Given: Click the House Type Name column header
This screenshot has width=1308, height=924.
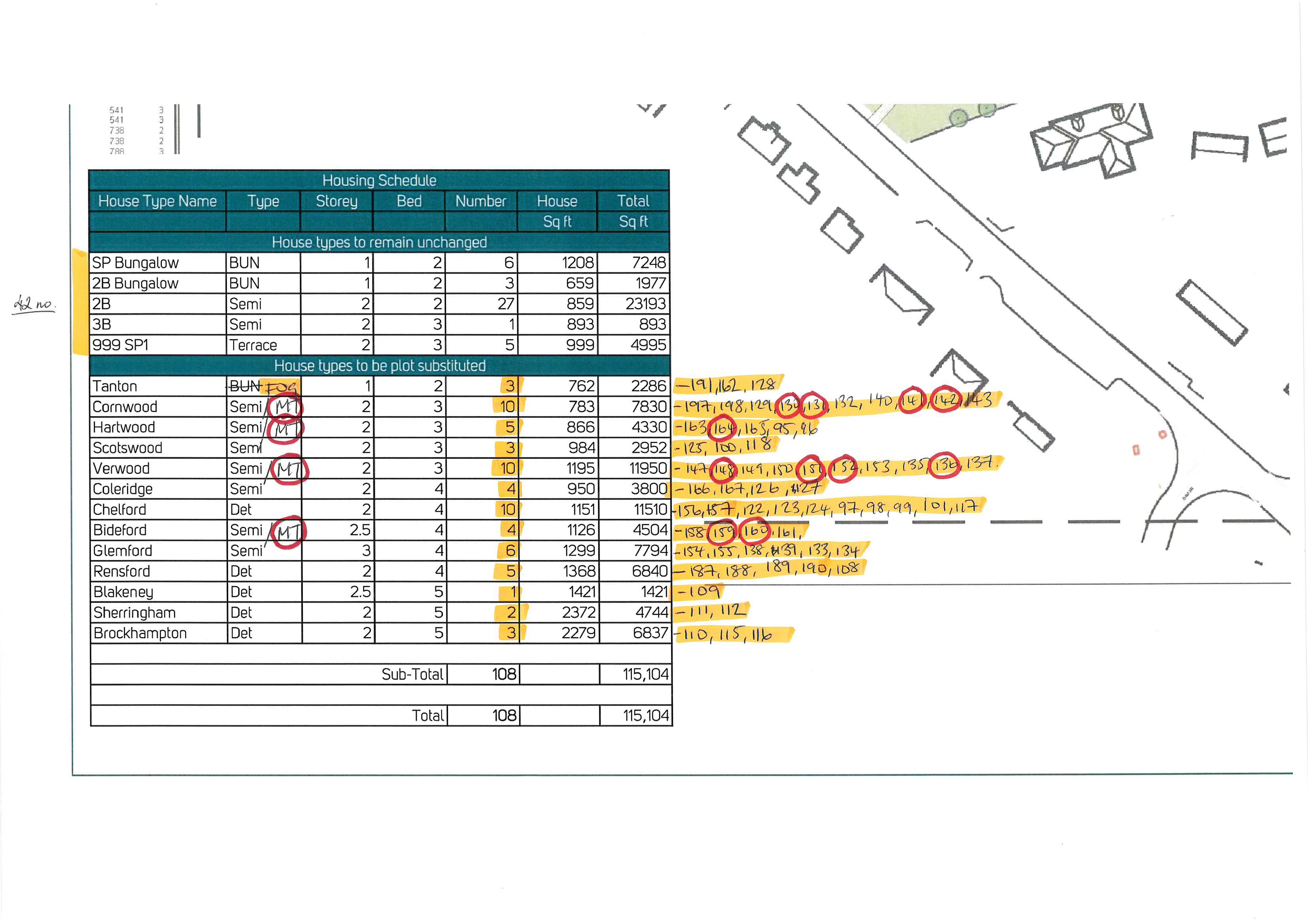Looking at the screenshot, I should [x=157, y=201].
